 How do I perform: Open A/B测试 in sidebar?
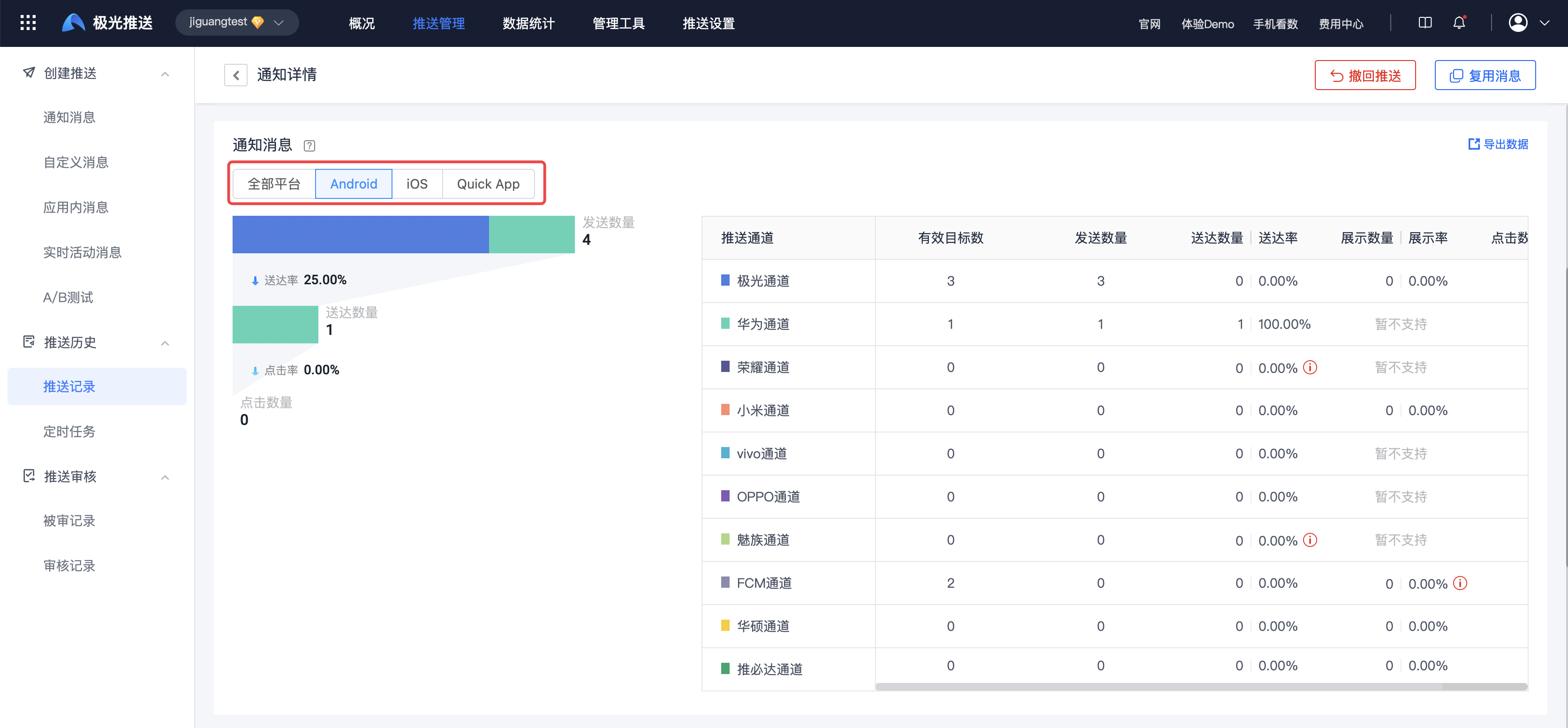pyautogui.click(x=68, y=298)
